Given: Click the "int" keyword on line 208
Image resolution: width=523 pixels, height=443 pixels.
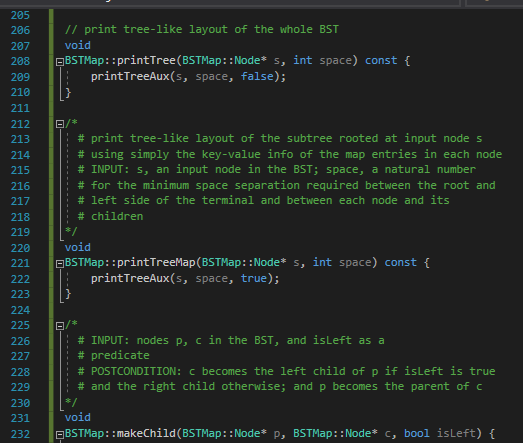Looking at the screenshot, I should (303, 60).
